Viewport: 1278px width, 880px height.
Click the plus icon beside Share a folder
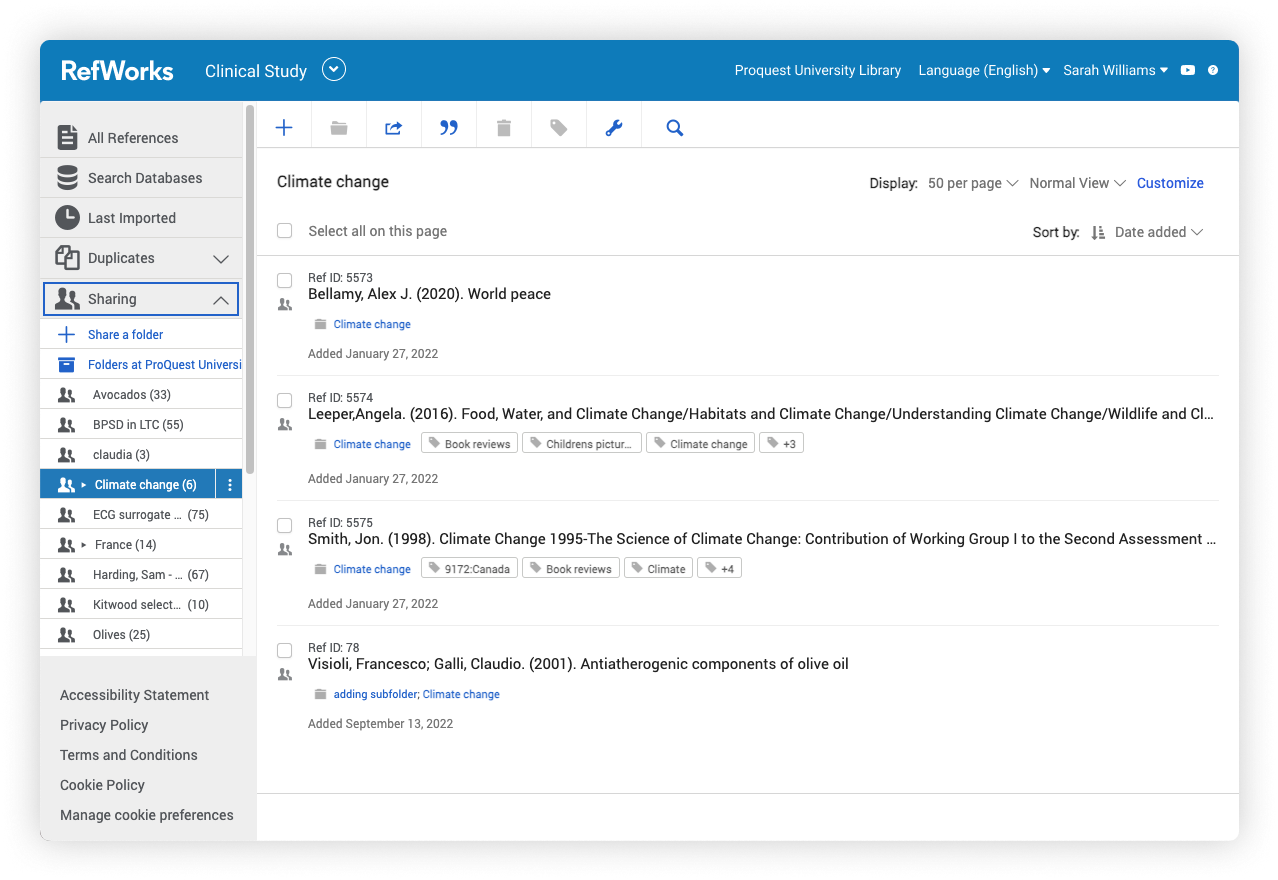click(x=67, y=334)
